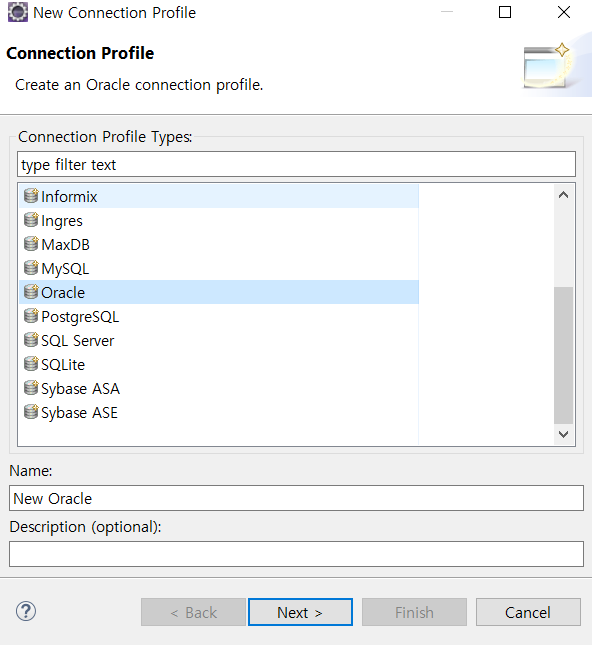Close the New Connection Profile dialog

coord(564,12)
